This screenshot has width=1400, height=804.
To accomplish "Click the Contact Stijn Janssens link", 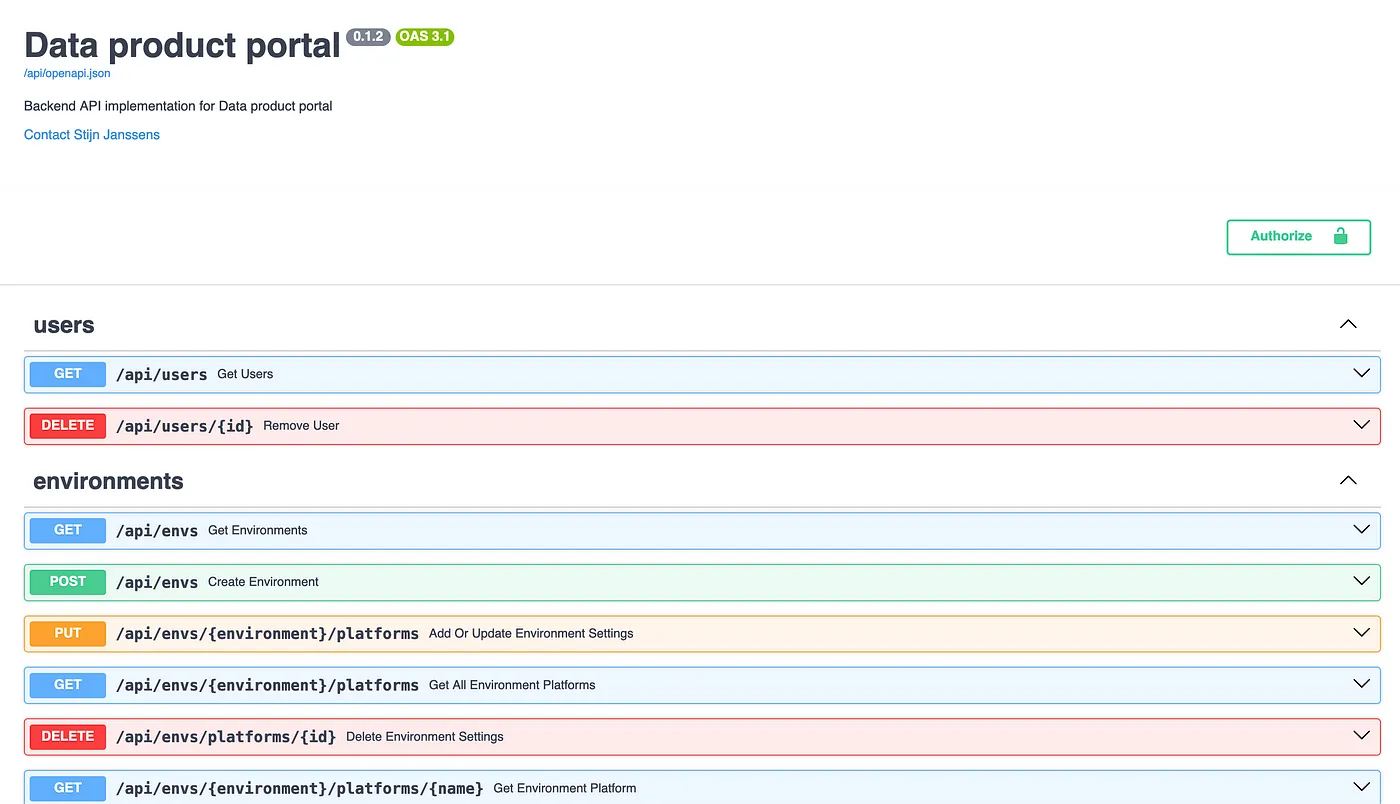I will (x=92, y=135).
